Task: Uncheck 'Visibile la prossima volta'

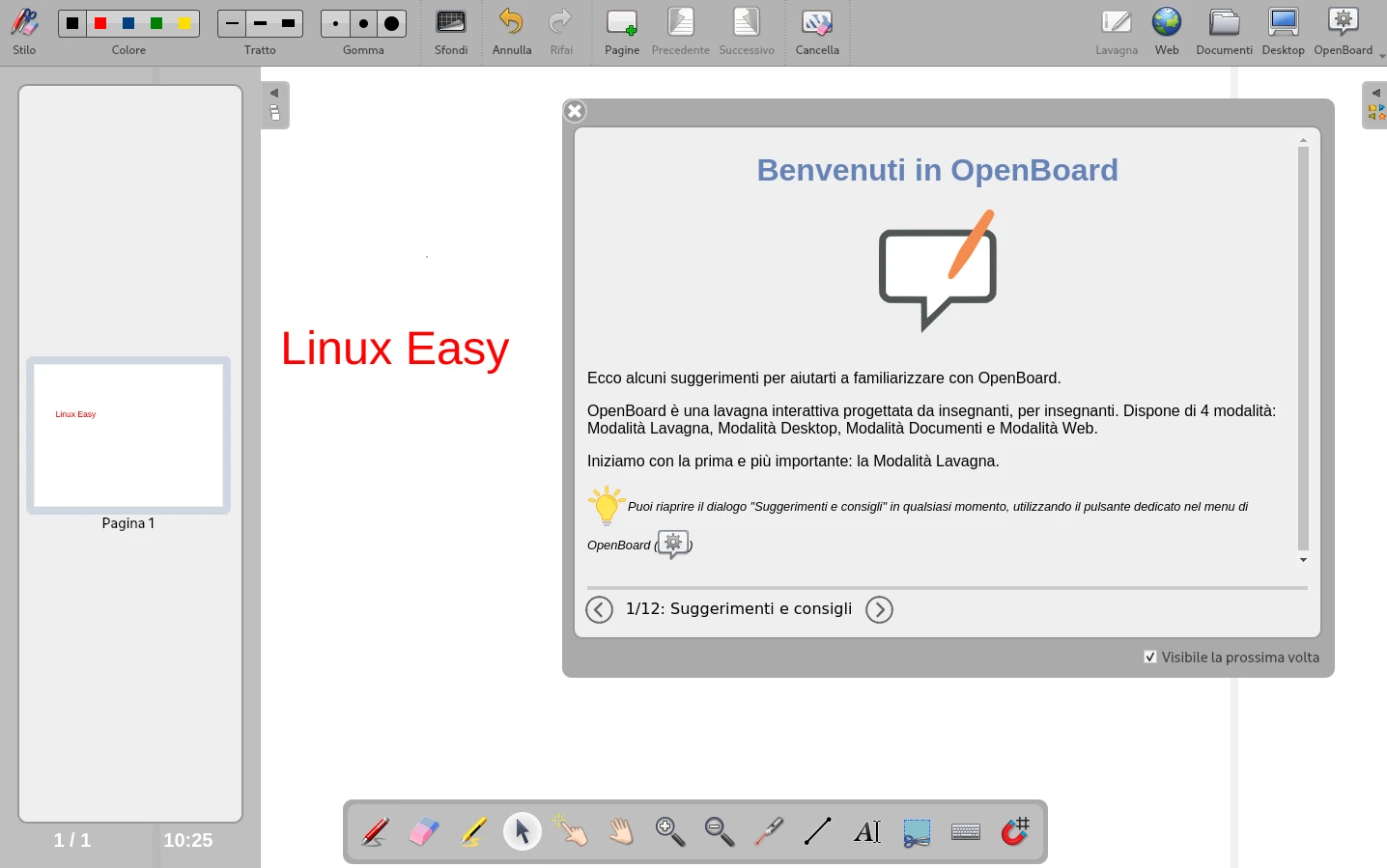Action: click(1150, 656)
